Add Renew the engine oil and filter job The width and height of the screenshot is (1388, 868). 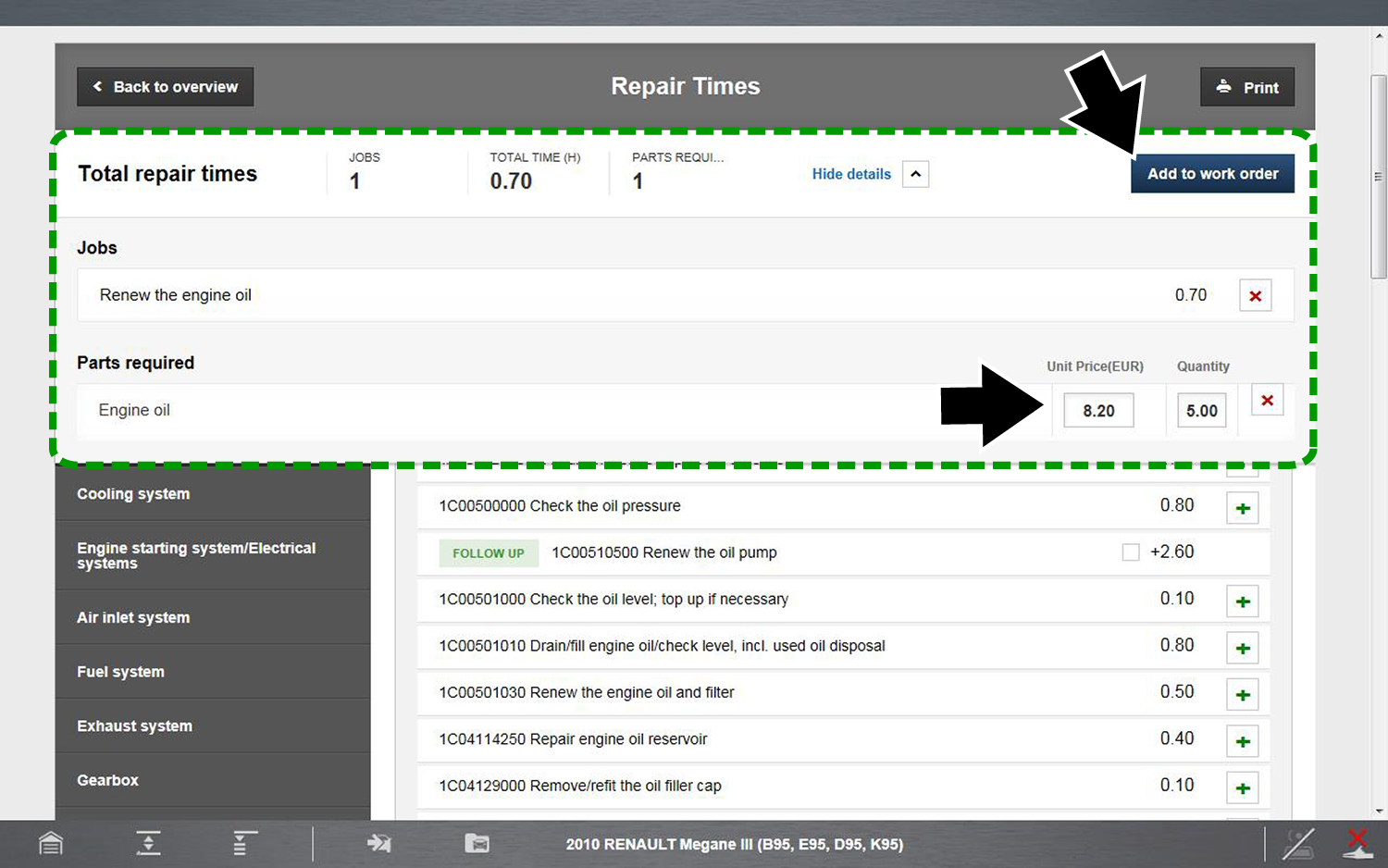click(x=1242, y=695)
